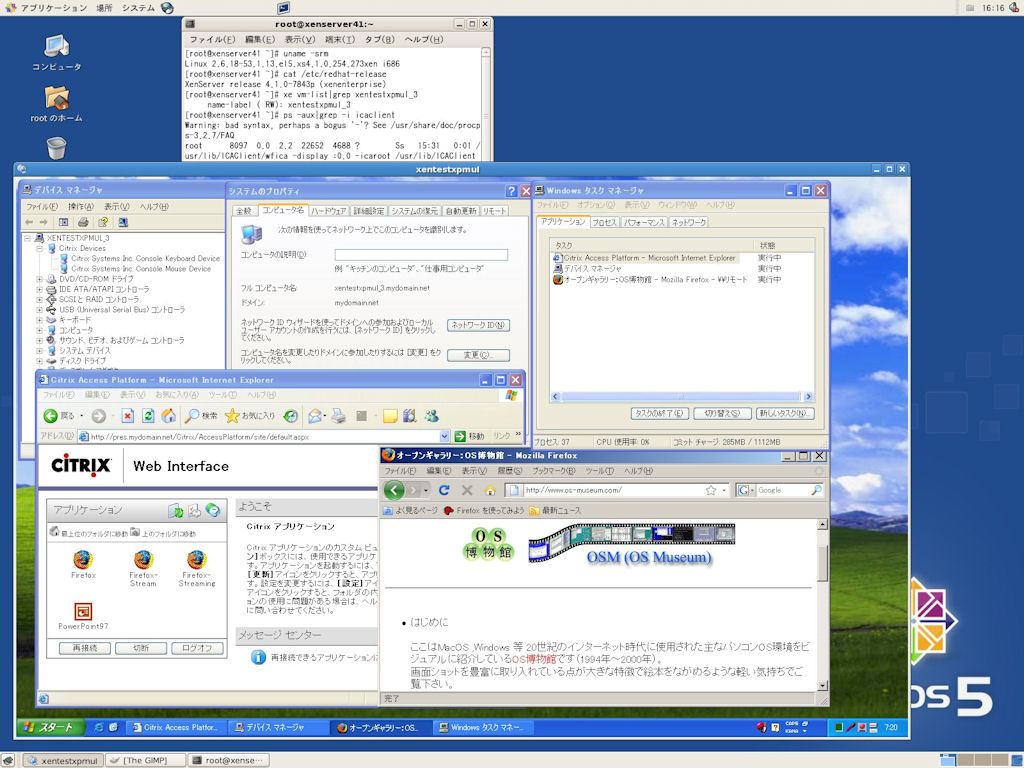The width and height of the screenshot is (1024, 768).
Task: Expand USB controllers node
Action: coord(40,310)
